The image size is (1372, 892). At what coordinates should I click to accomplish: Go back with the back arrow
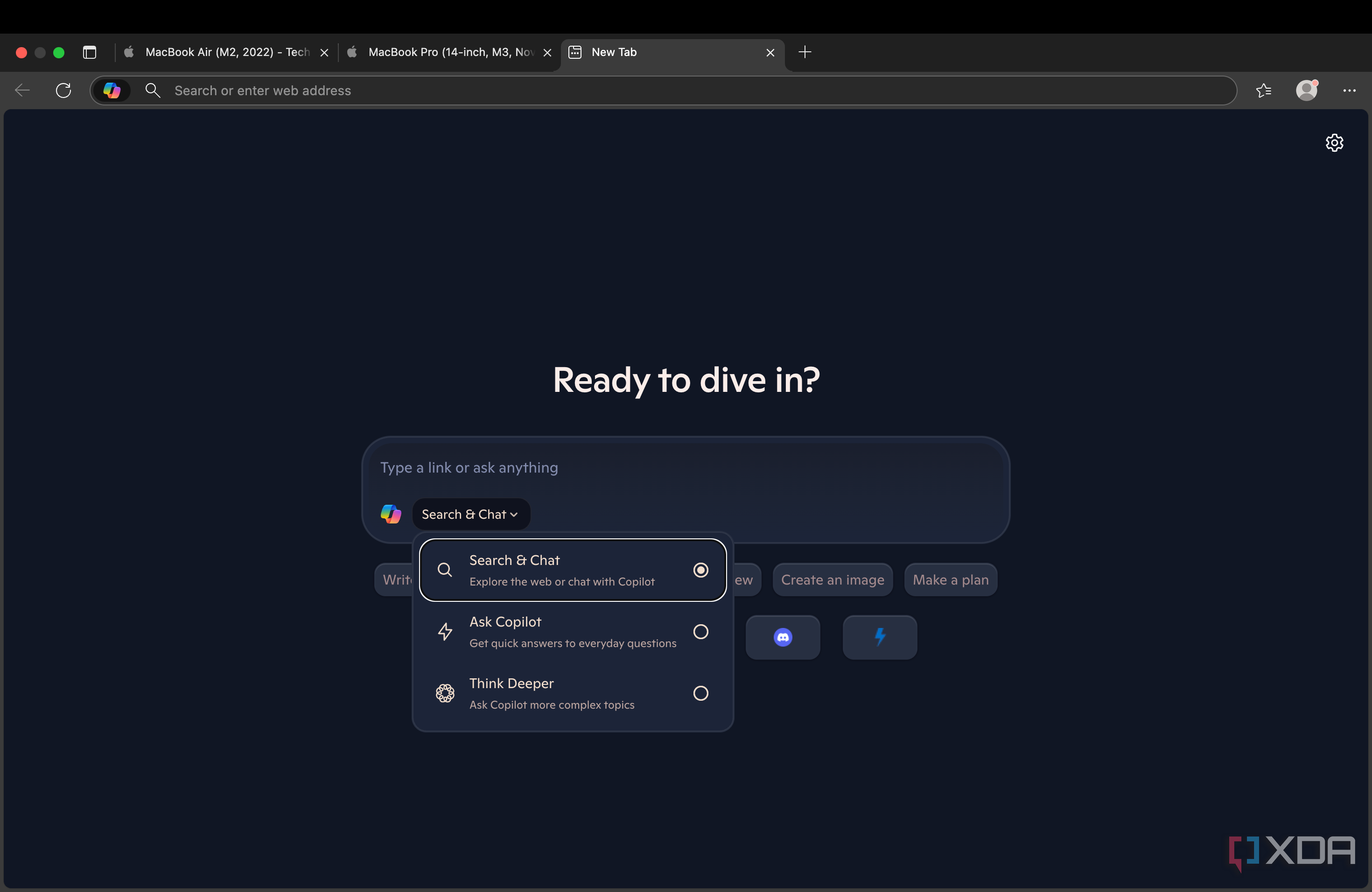click(22, 91)
